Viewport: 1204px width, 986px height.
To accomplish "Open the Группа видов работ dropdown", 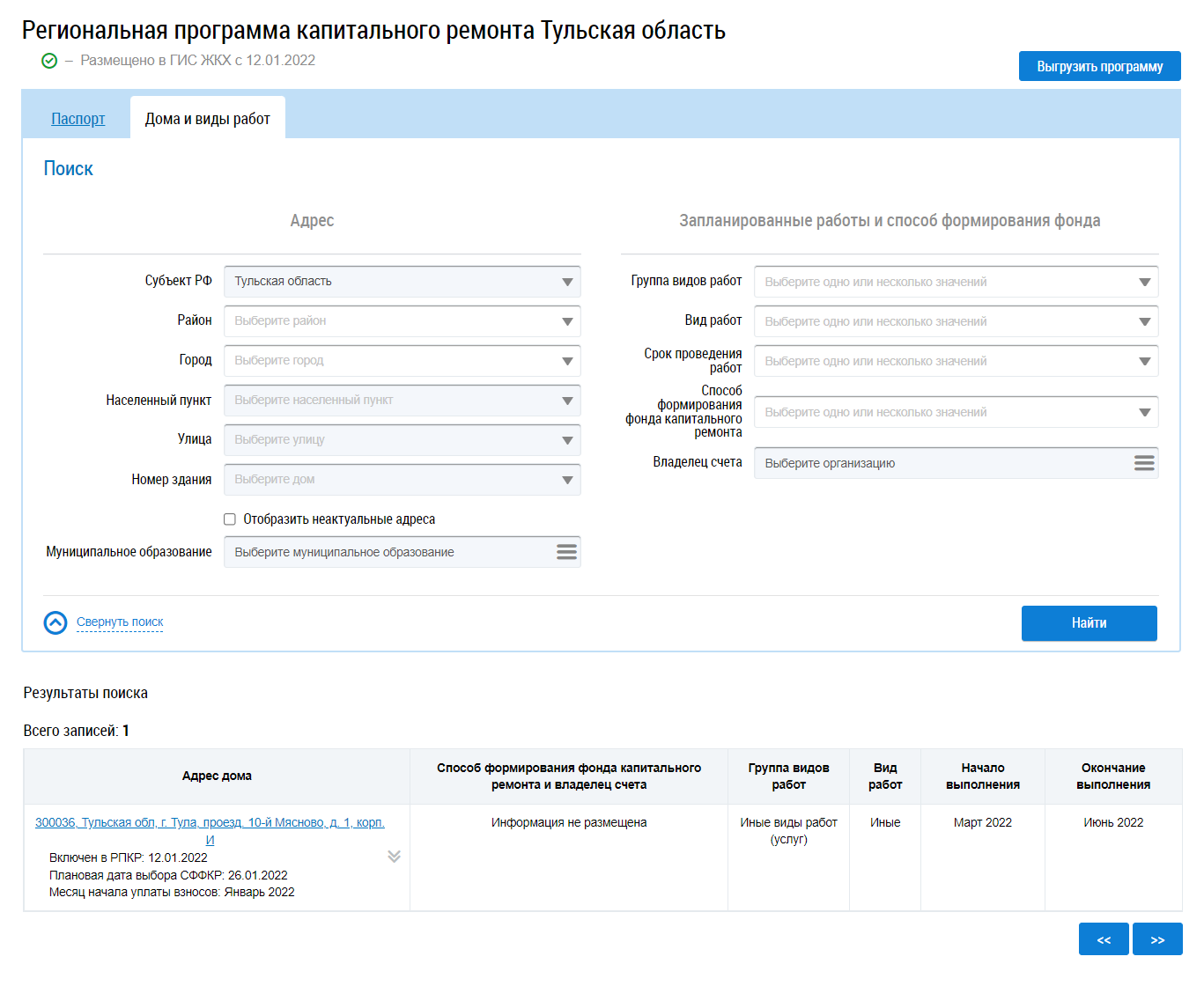I will (957, 282).
